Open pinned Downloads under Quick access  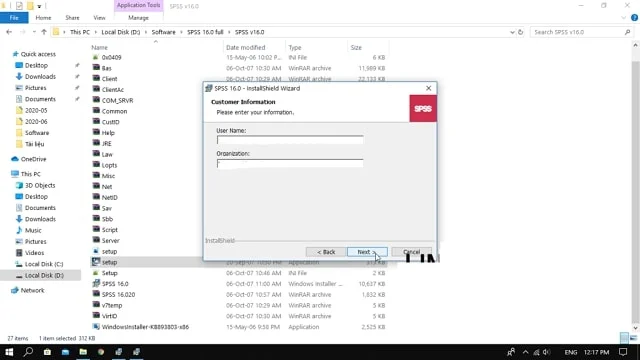(x=40, y=76)
